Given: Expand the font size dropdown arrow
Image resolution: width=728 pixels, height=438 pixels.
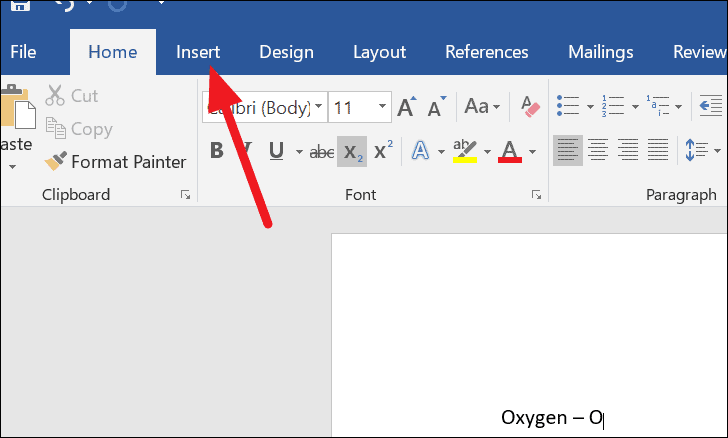Looking at the screenshot, I should (382, 106).
